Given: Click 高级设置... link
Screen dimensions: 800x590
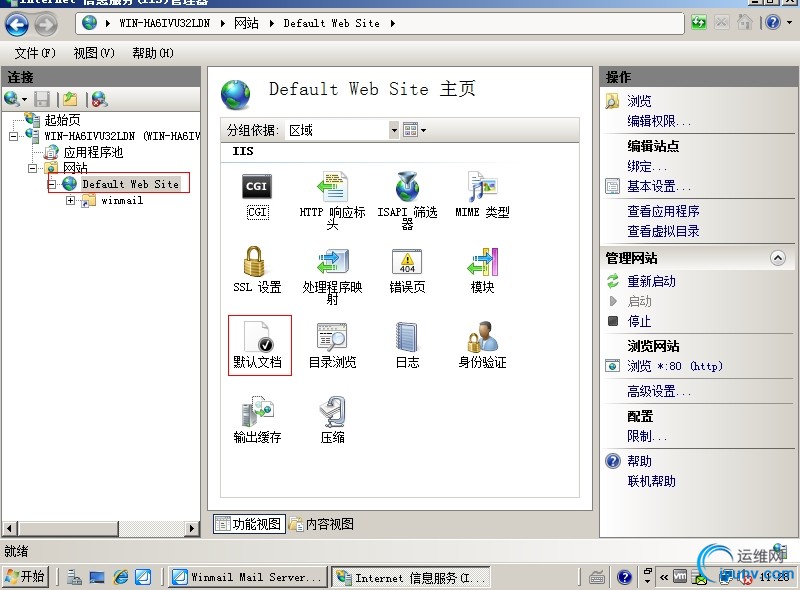Looking at the screenshot, I should pyautogui.click(x=658, y=391).
